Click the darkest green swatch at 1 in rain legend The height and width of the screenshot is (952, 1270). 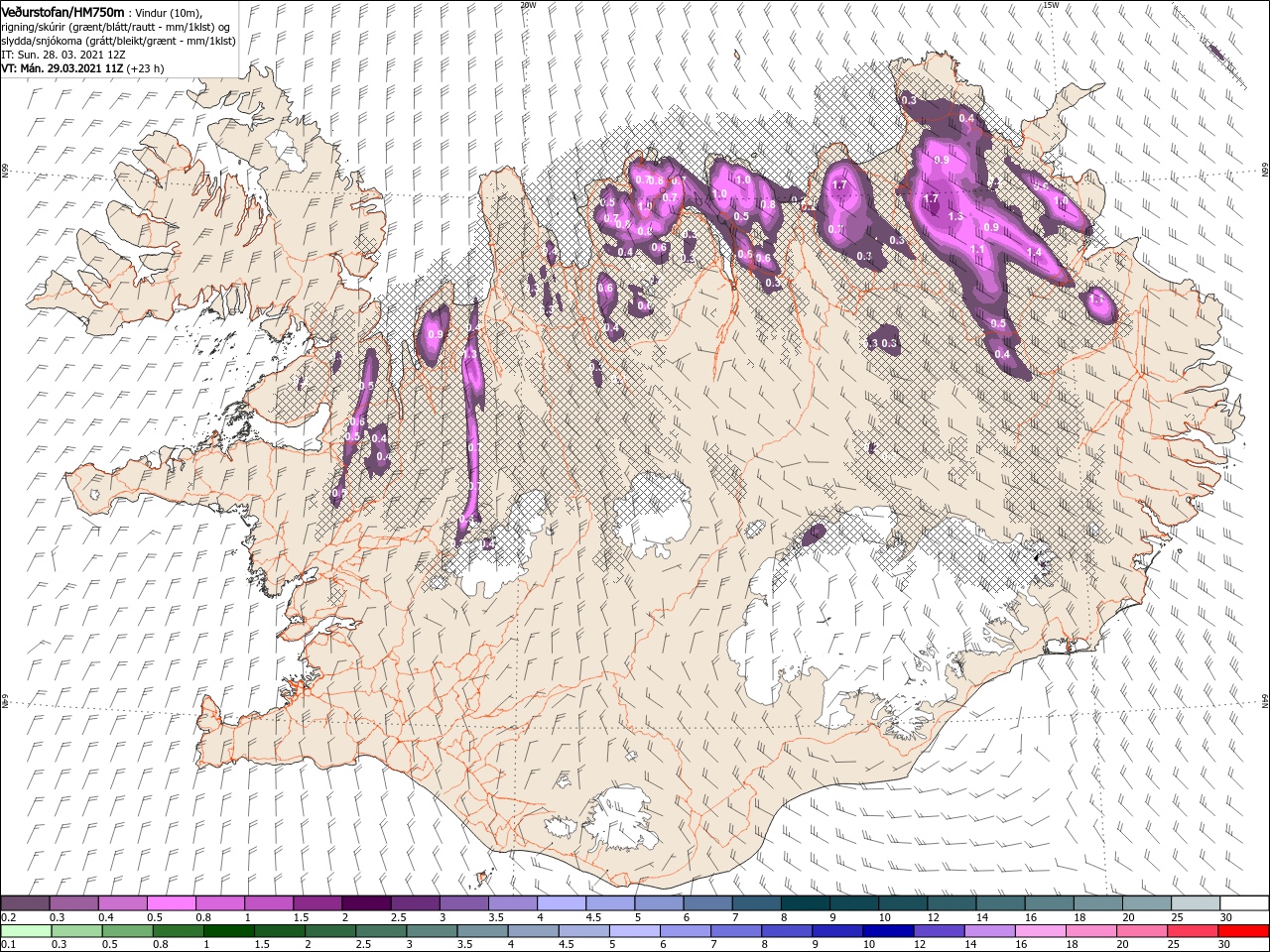click(x=228, y=929)
